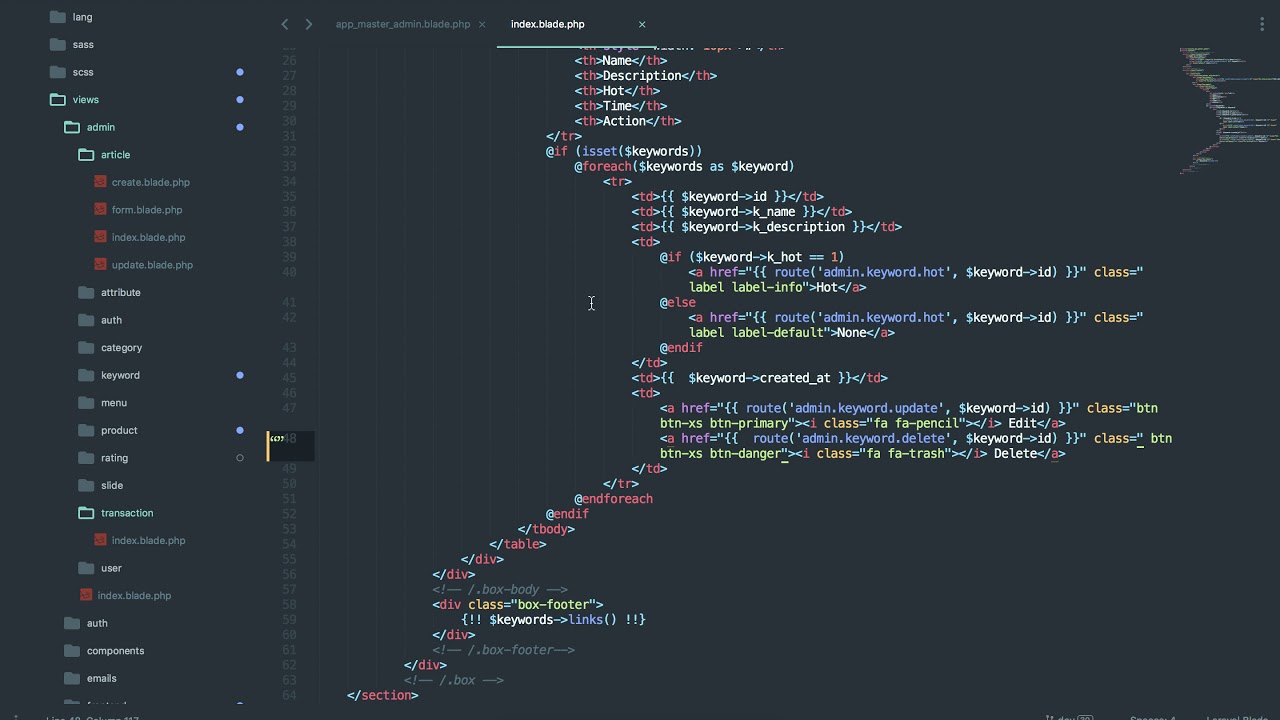Click the <th>Hot</th> line

pyautogui.click(x=617, y=91)
